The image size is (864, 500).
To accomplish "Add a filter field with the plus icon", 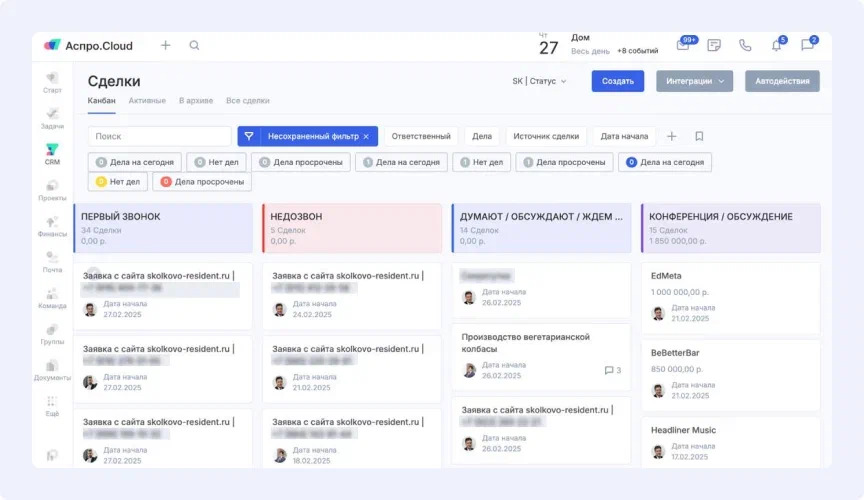I will (x=671, y=136).
